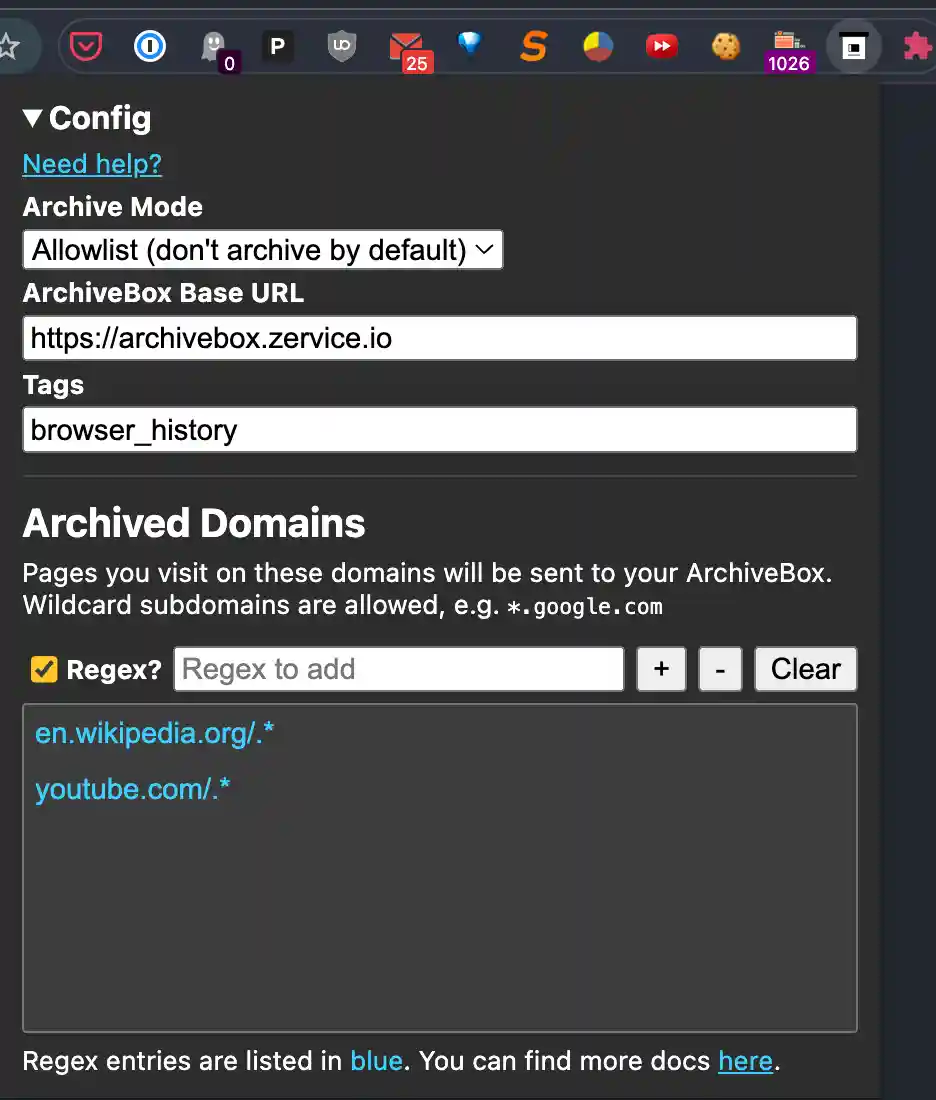The height and width of the screenshot is (1100, 936).
Task: Select the en.wikipedia.org regex entry
Action: pyautogui.click(x=155, y=733)
